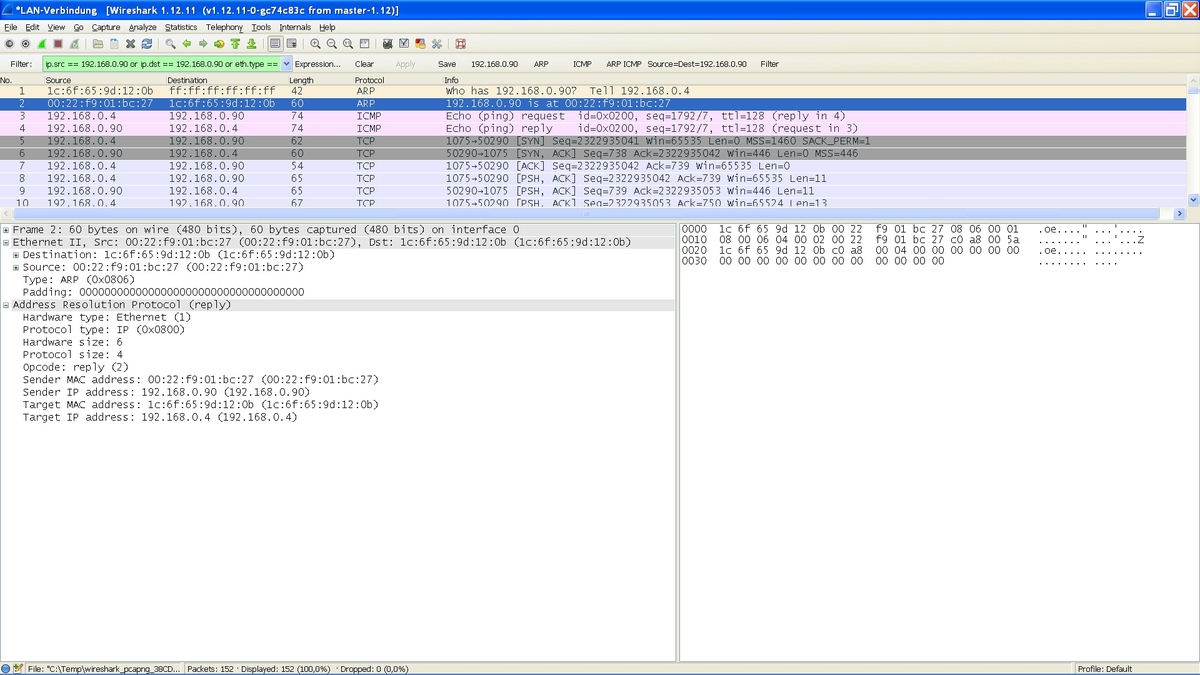The width and height of the screenshot is (1200, 675).
Task: Select 'Target IP address: 192.168.0.4' line
Action: [160, 417]
